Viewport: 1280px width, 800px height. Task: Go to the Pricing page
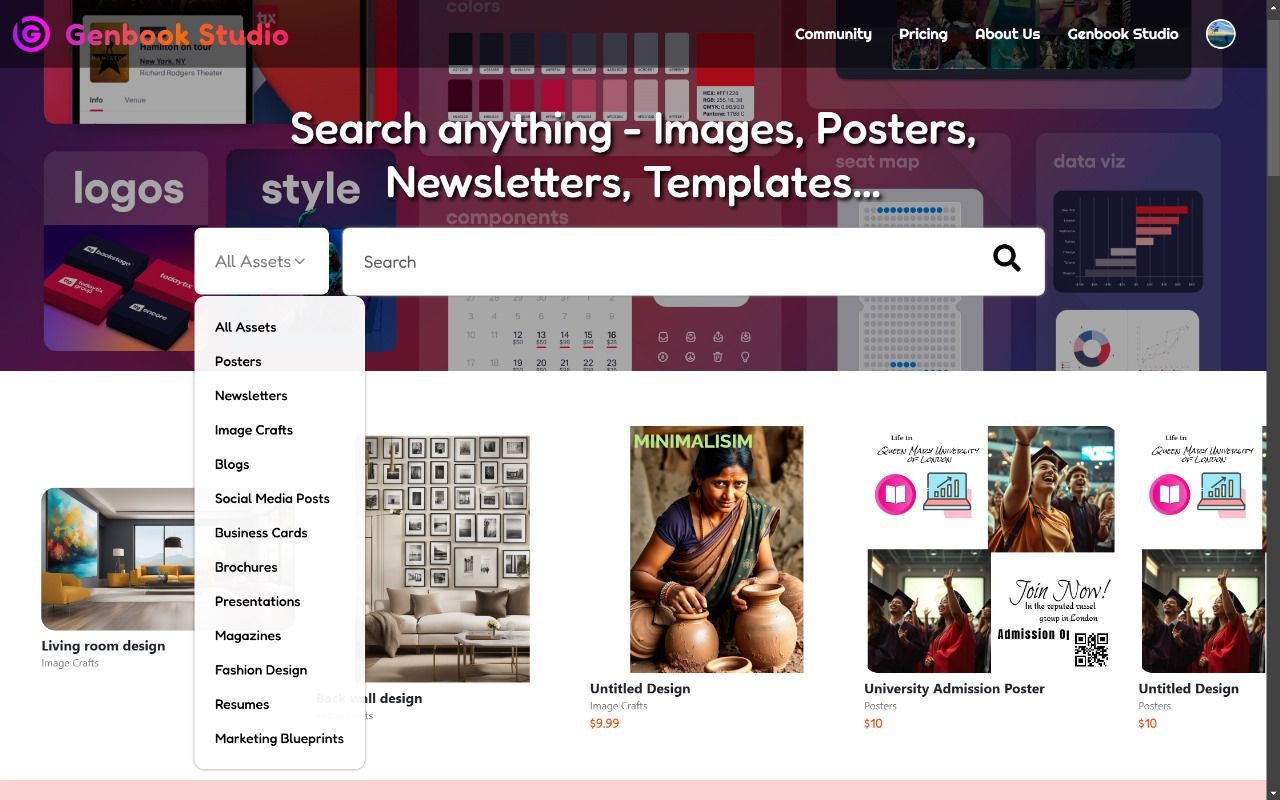coord(923,34)
